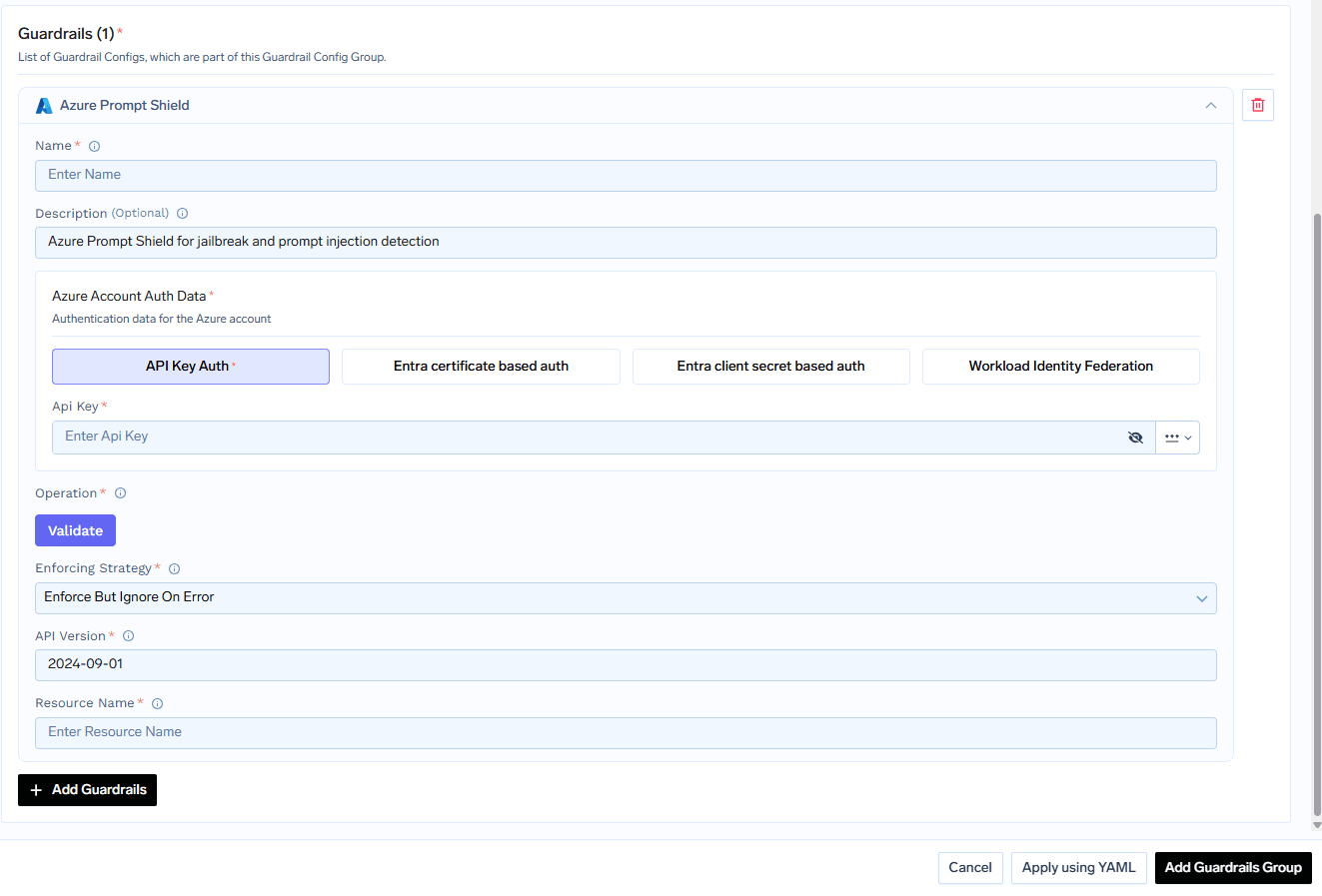
Task: Select Entra certificate based auth
Action: coord(481,367)
